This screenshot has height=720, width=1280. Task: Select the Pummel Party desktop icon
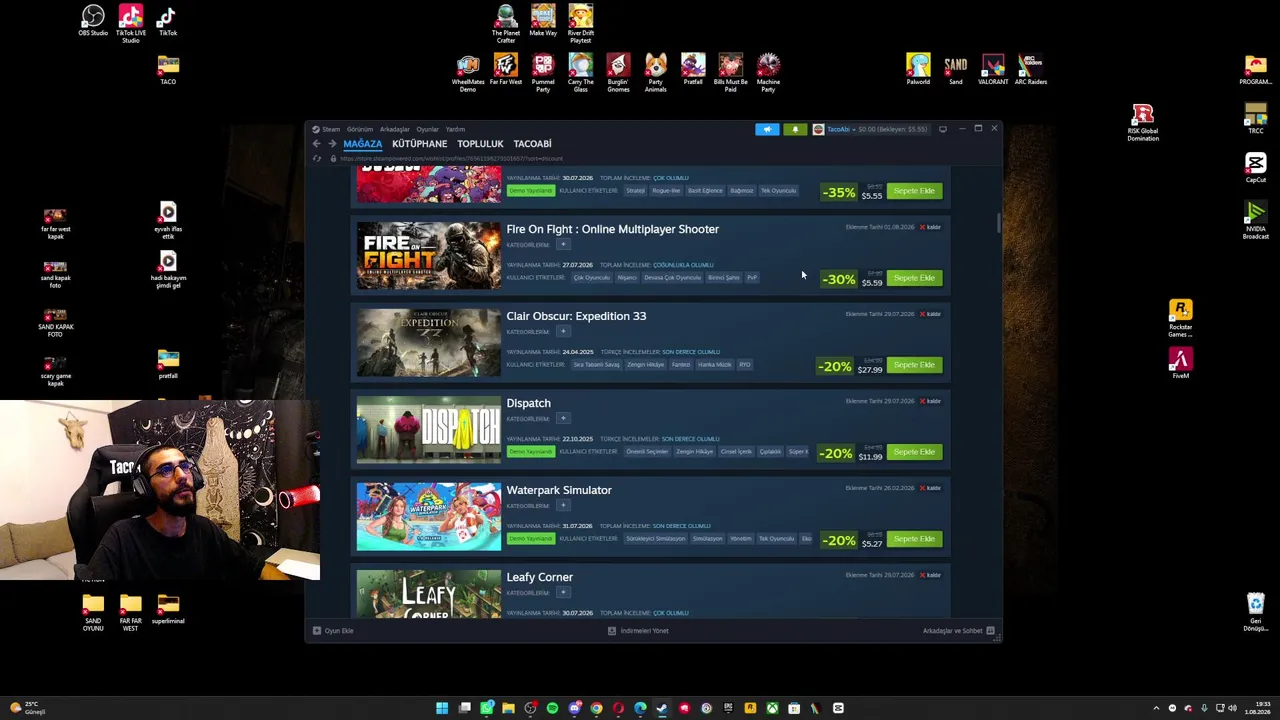[x=543, y=73]
